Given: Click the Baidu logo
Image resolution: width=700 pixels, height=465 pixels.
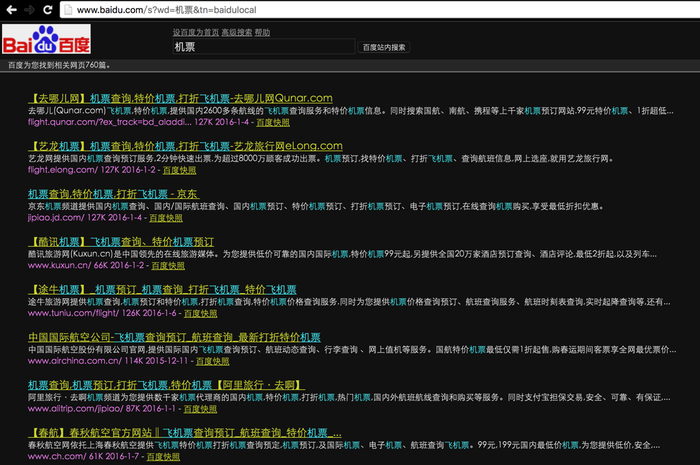Looking at the screenshot, I should point(46,39).
